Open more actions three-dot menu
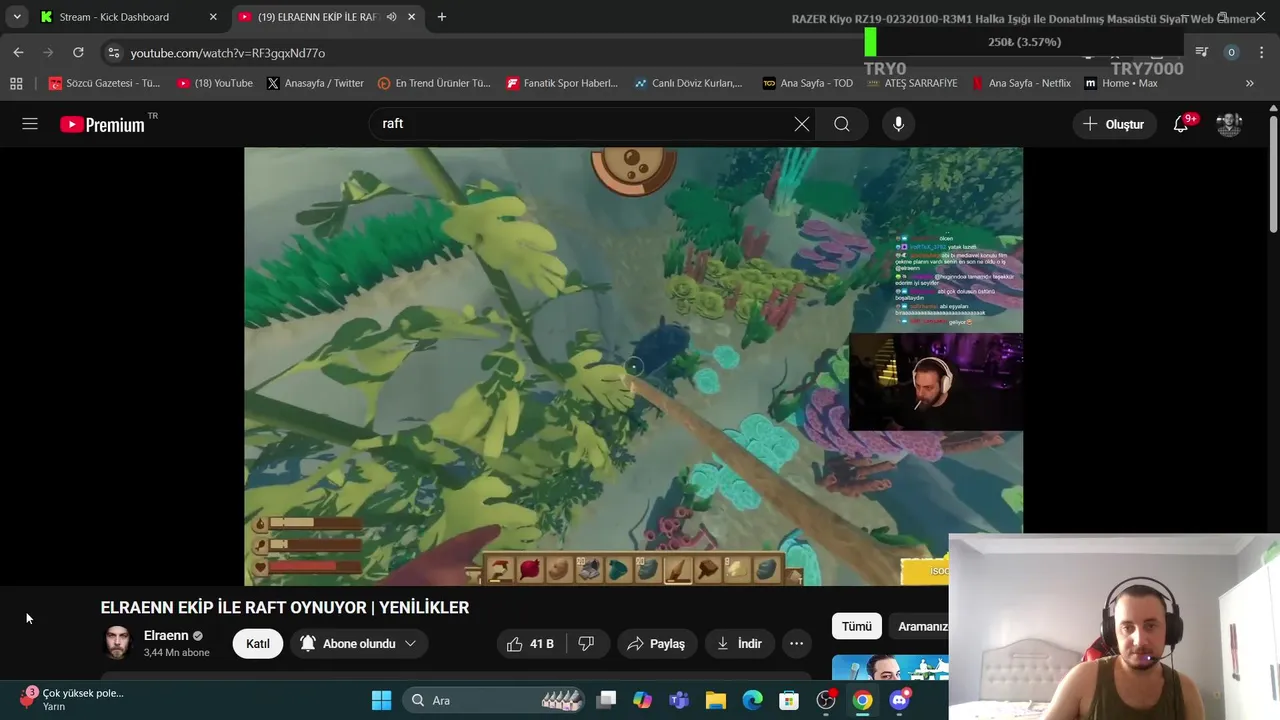This screenshot has height=720, width=1280. tap(796, 644)
